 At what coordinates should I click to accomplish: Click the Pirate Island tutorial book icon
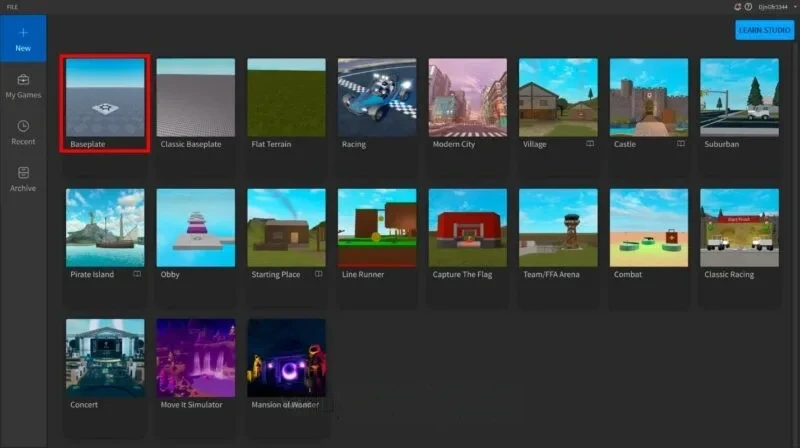137,274
